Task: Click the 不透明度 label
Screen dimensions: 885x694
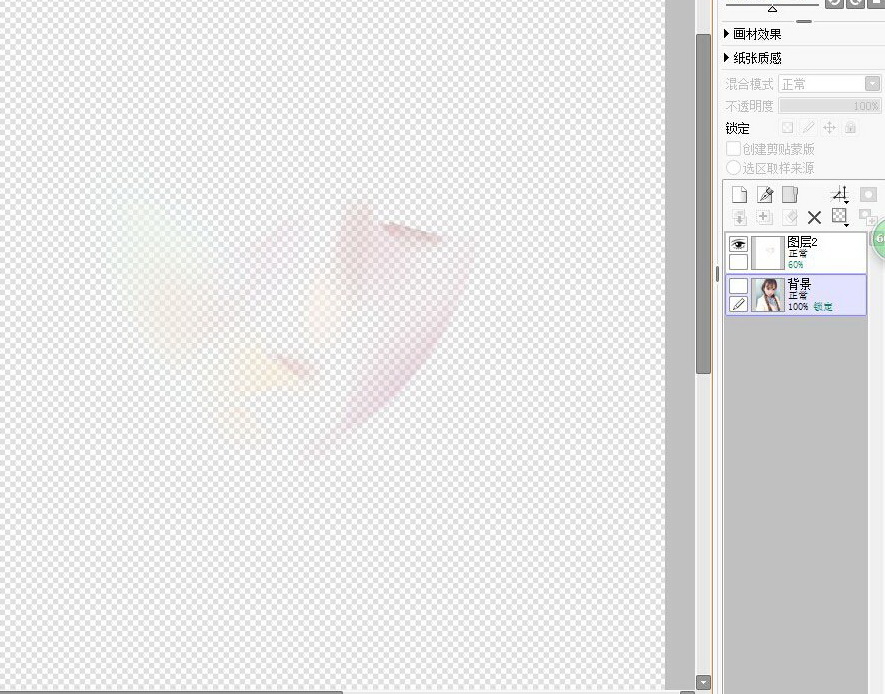Action: (749, 106)
